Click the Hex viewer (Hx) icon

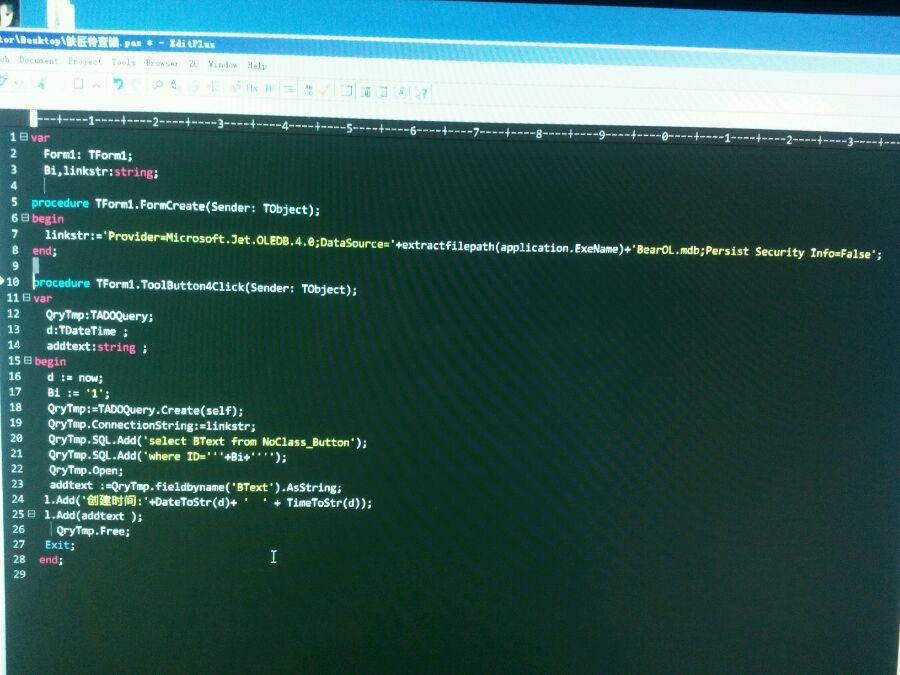point(252,88)
